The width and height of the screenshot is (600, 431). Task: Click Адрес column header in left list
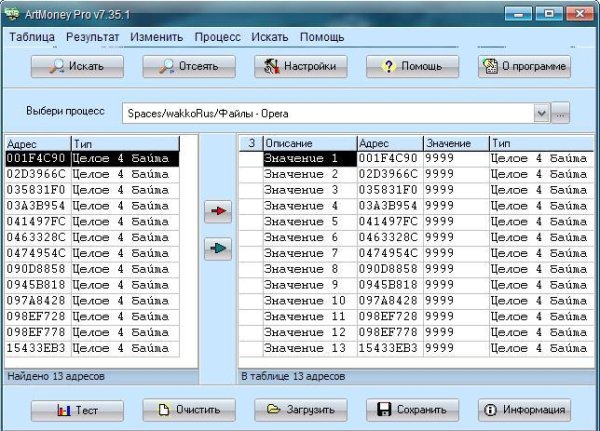click(x=38, y=144)
